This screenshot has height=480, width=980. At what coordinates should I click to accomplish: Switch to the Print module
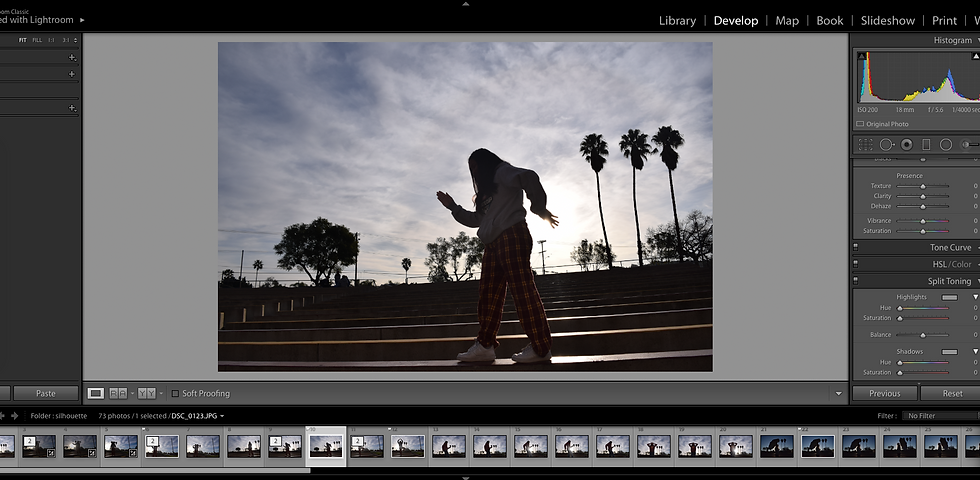click(944, 20)
